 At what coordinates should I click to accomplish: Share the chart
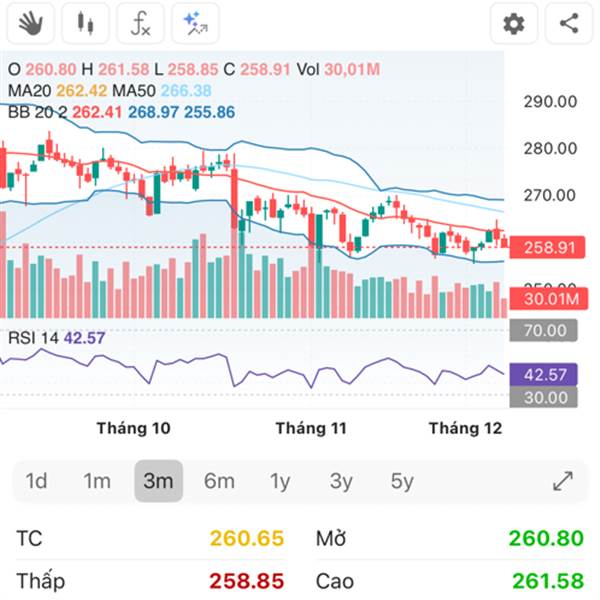pos(569,23)
